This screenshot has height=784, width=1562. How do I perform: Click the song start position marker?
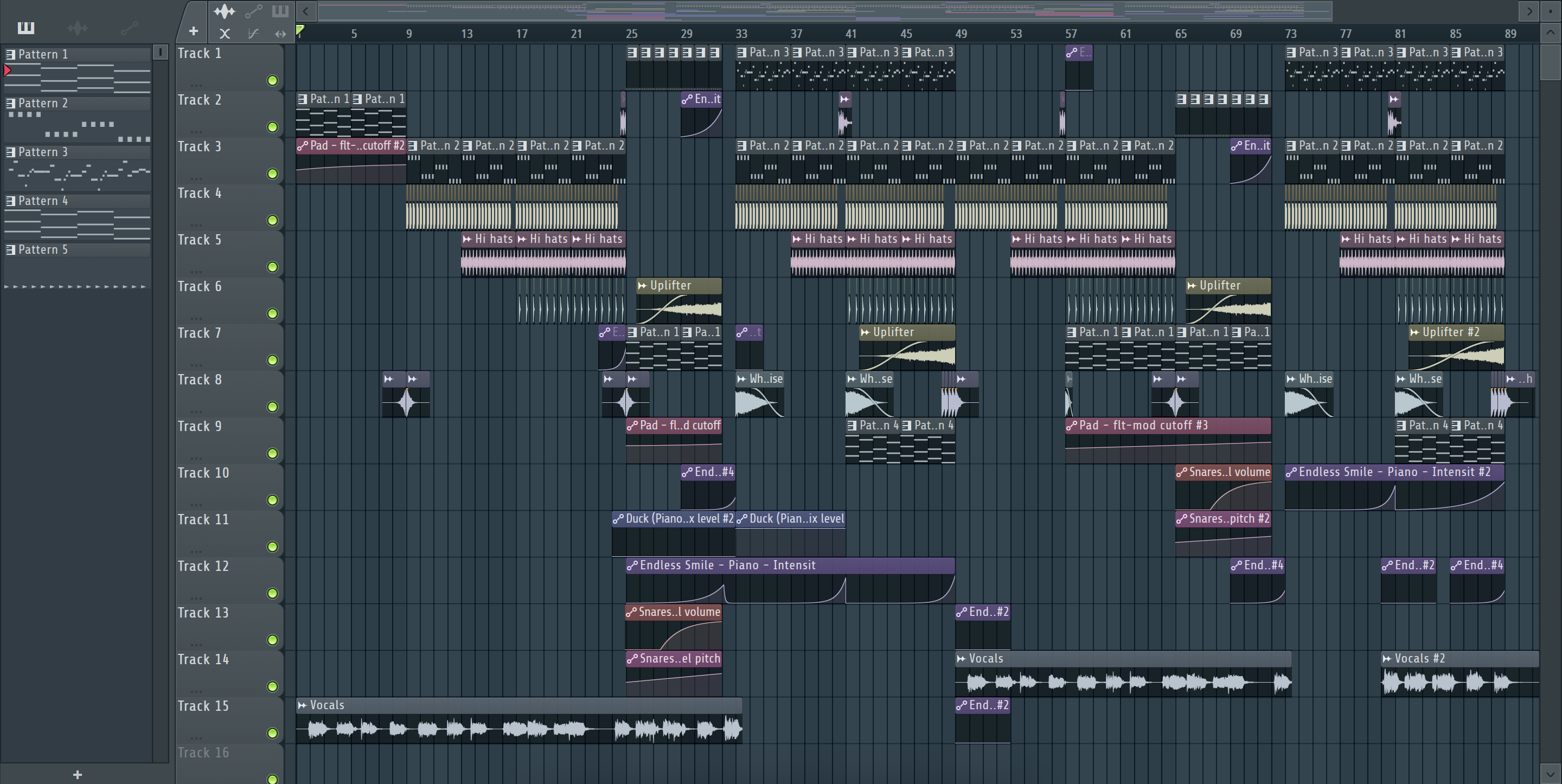[x=299, y=30]
